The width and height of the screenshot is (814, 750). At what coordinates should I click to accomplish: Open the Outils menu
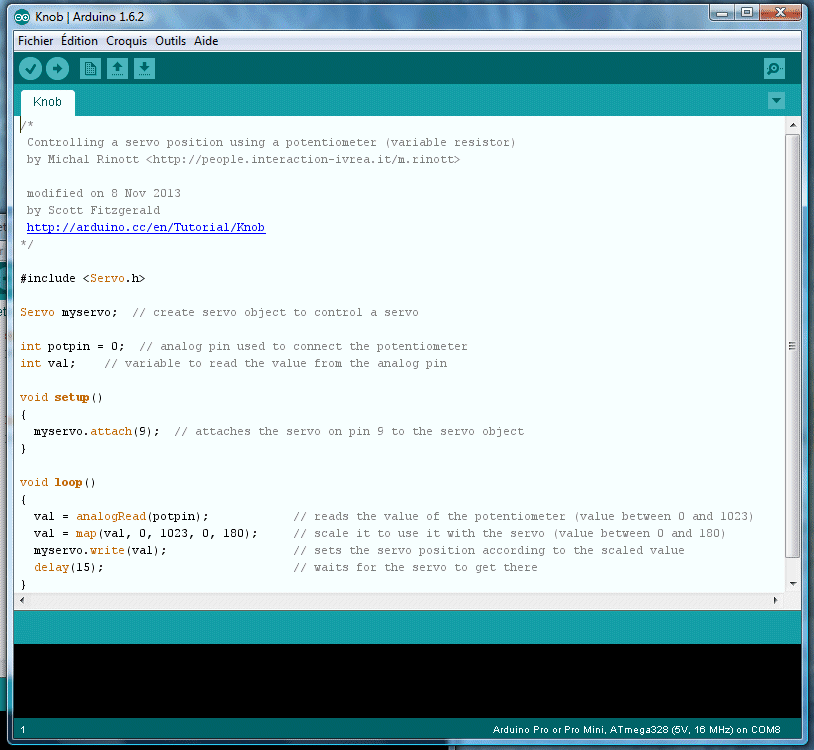coord(170,41)
